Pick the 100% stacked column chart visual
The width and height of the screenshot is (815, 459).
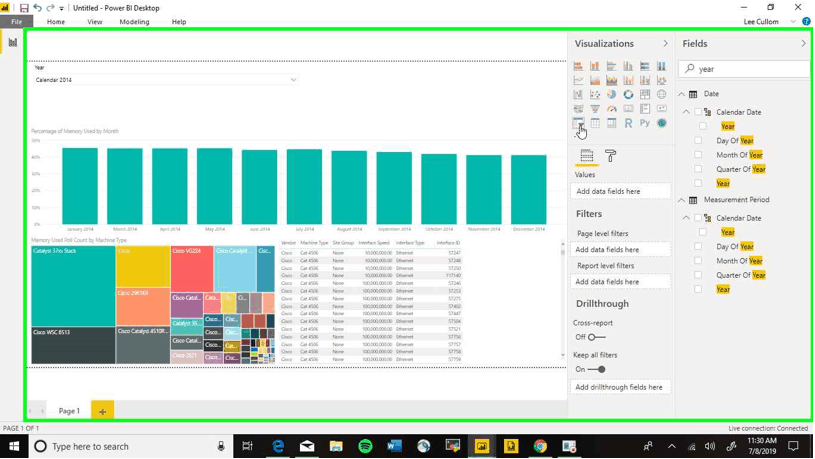[x=661, y=66]
